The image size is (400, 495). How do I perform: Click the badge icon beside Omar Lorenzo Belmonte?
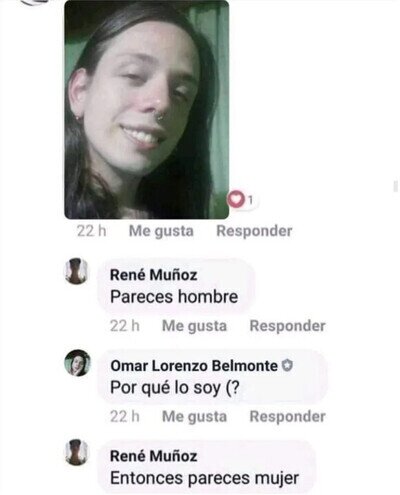pos(287,366)
